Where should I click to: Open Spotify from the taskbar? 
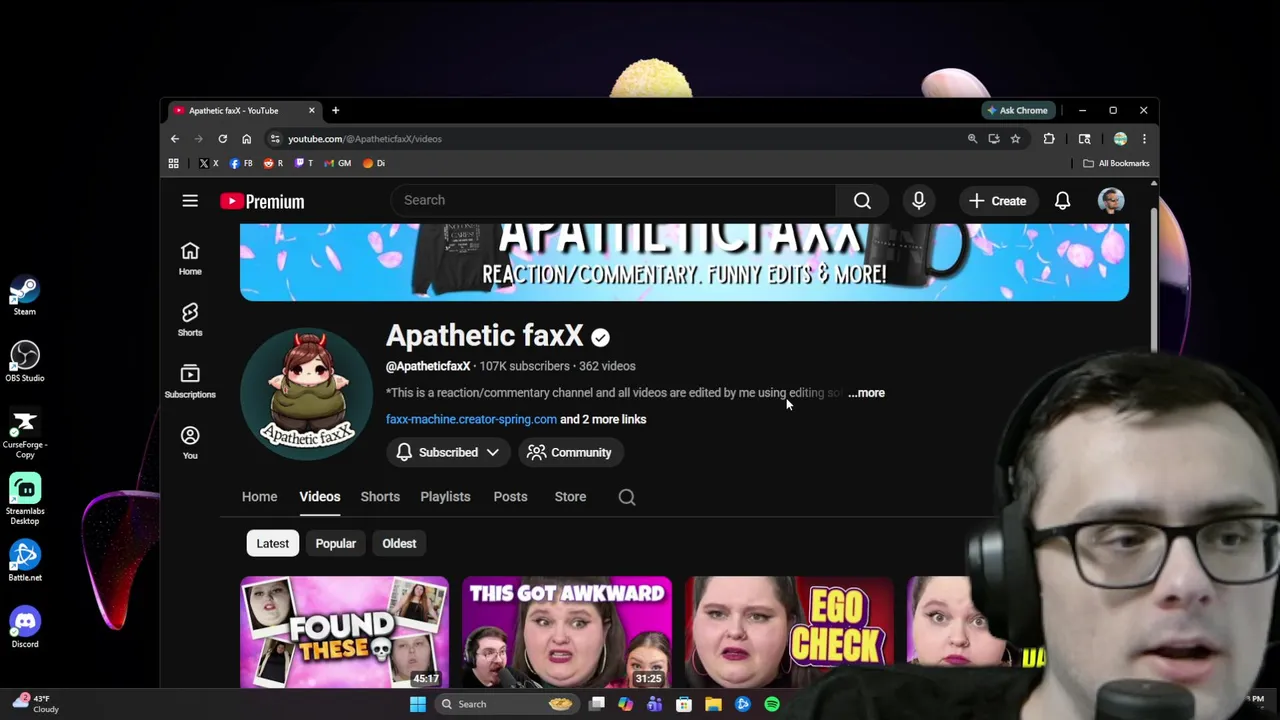[x=772, y=704]
